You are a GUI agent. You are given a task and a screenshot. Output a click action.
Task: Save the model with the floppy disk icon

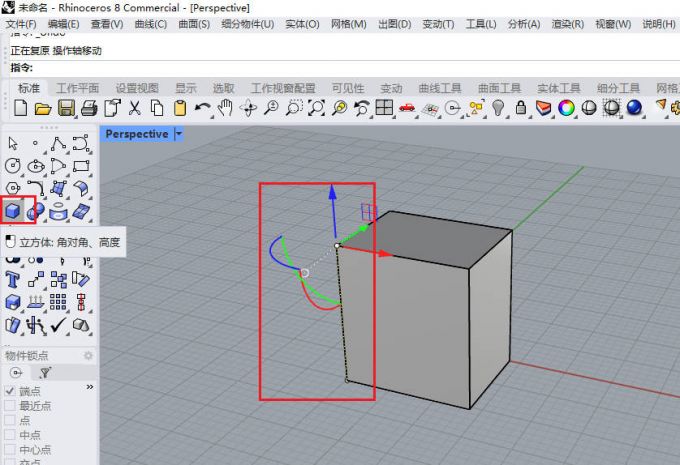pyautogui.click(x=66, y=108)
